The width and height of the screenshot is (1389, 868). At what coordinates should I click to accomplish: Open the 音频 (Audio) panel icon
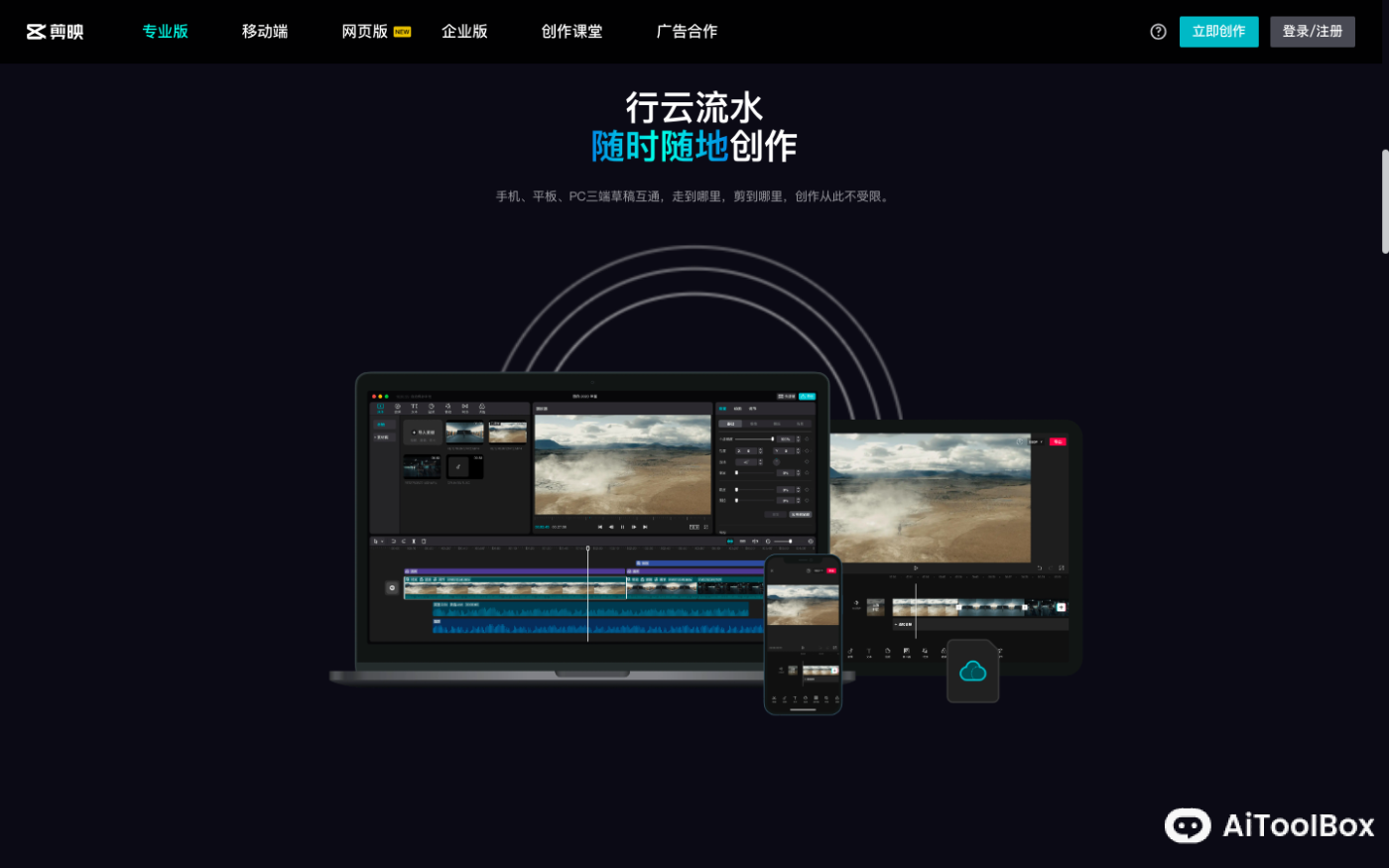[x=398, y=406]
